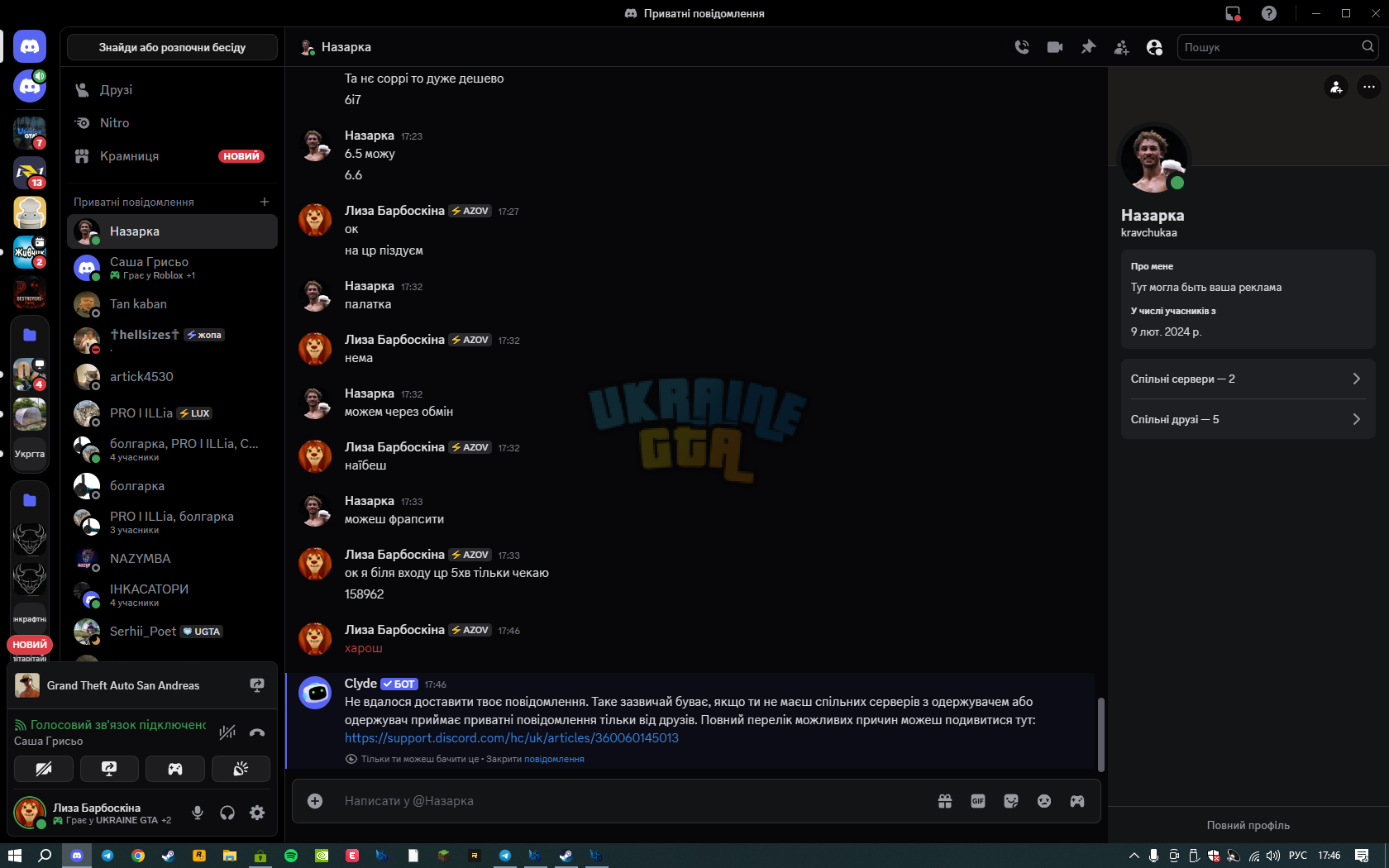Start an activity in voice panel

175,769
